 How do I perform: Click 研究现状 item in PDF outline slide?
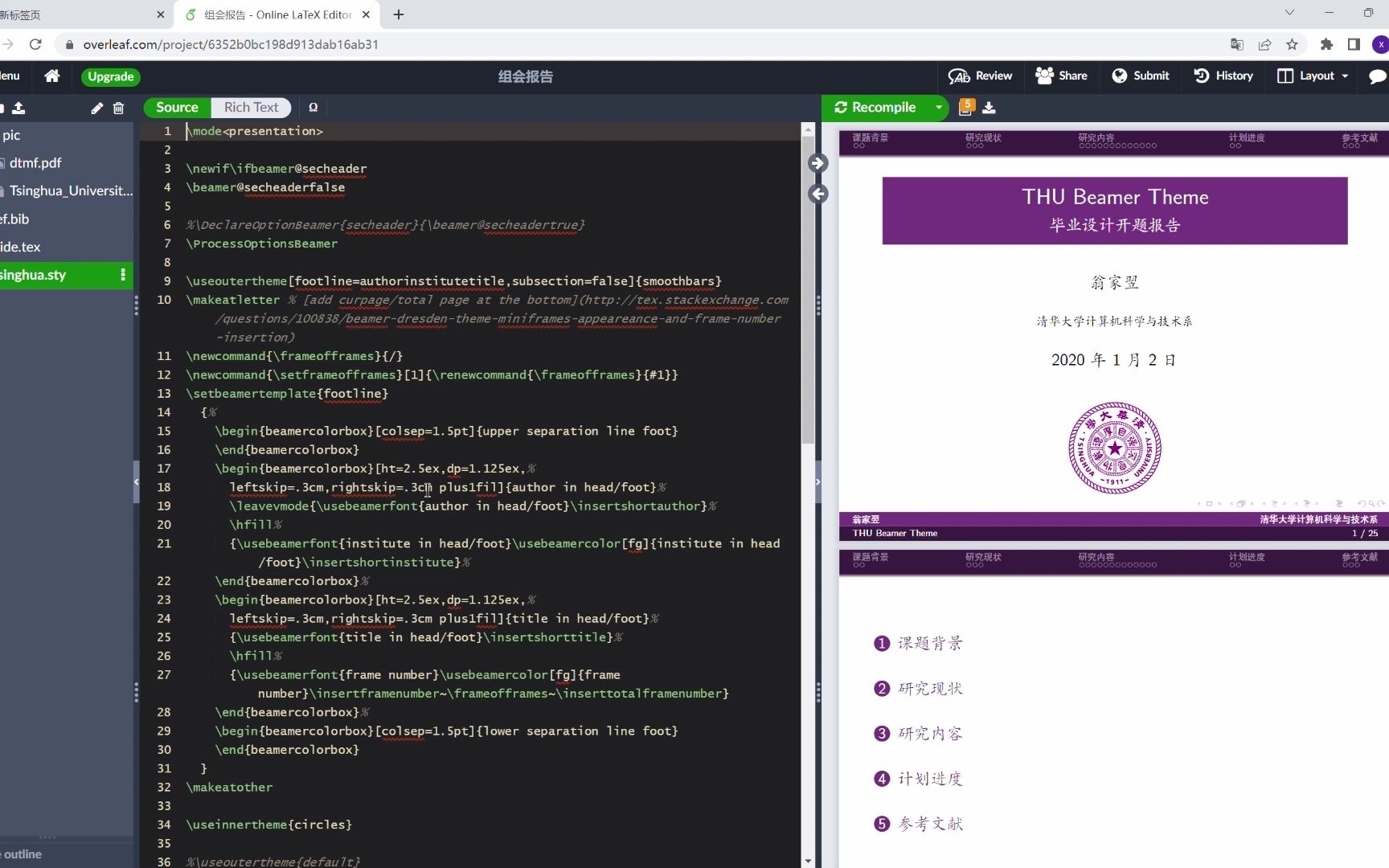(x=930, y=688)
